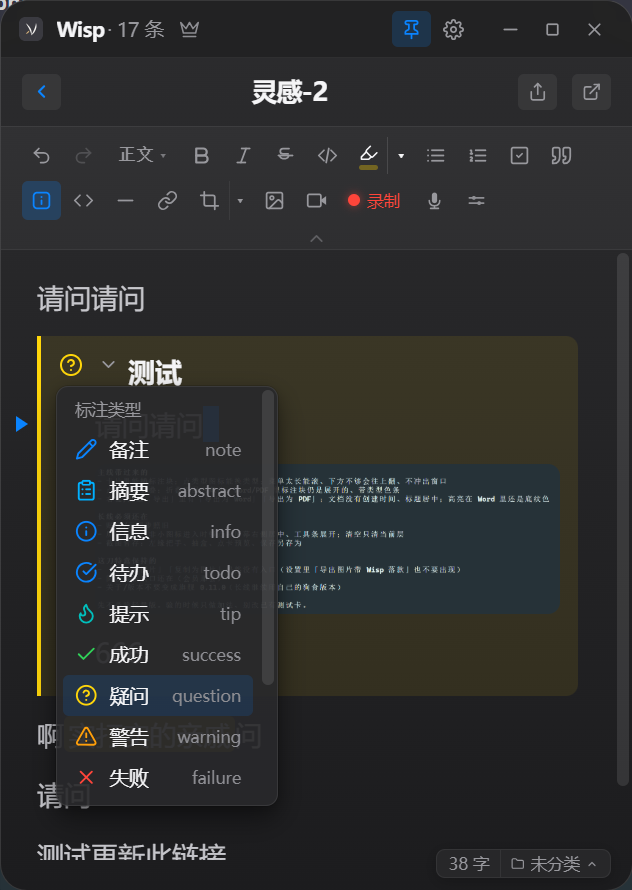Open the 正文 paragraph style dropdown

142,154
